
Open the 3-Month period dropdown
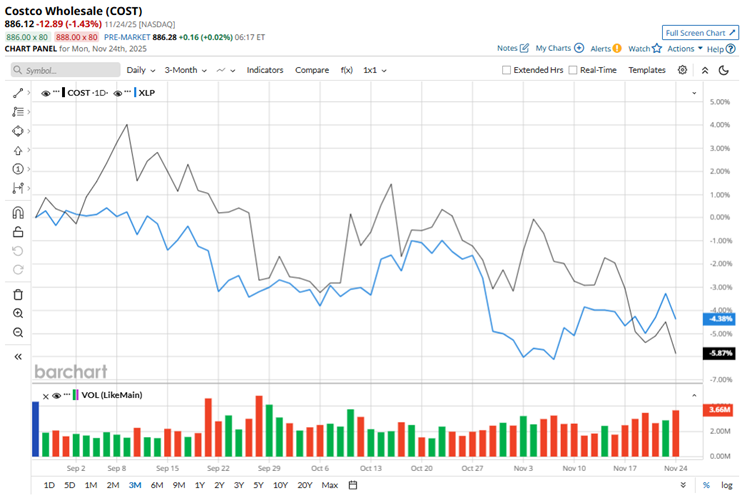(x=185, y=70)
